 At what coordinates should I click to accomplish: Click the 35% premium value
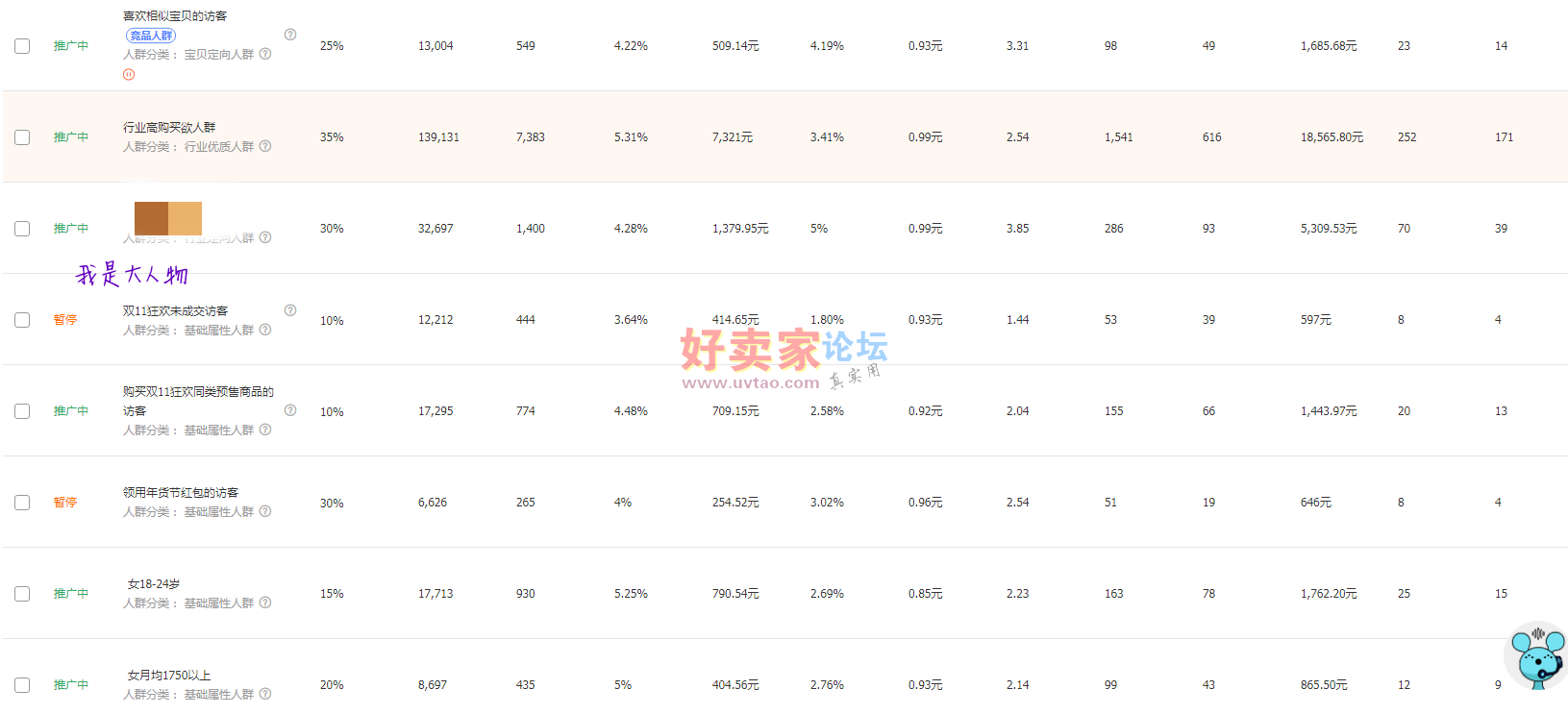(332, 137)
